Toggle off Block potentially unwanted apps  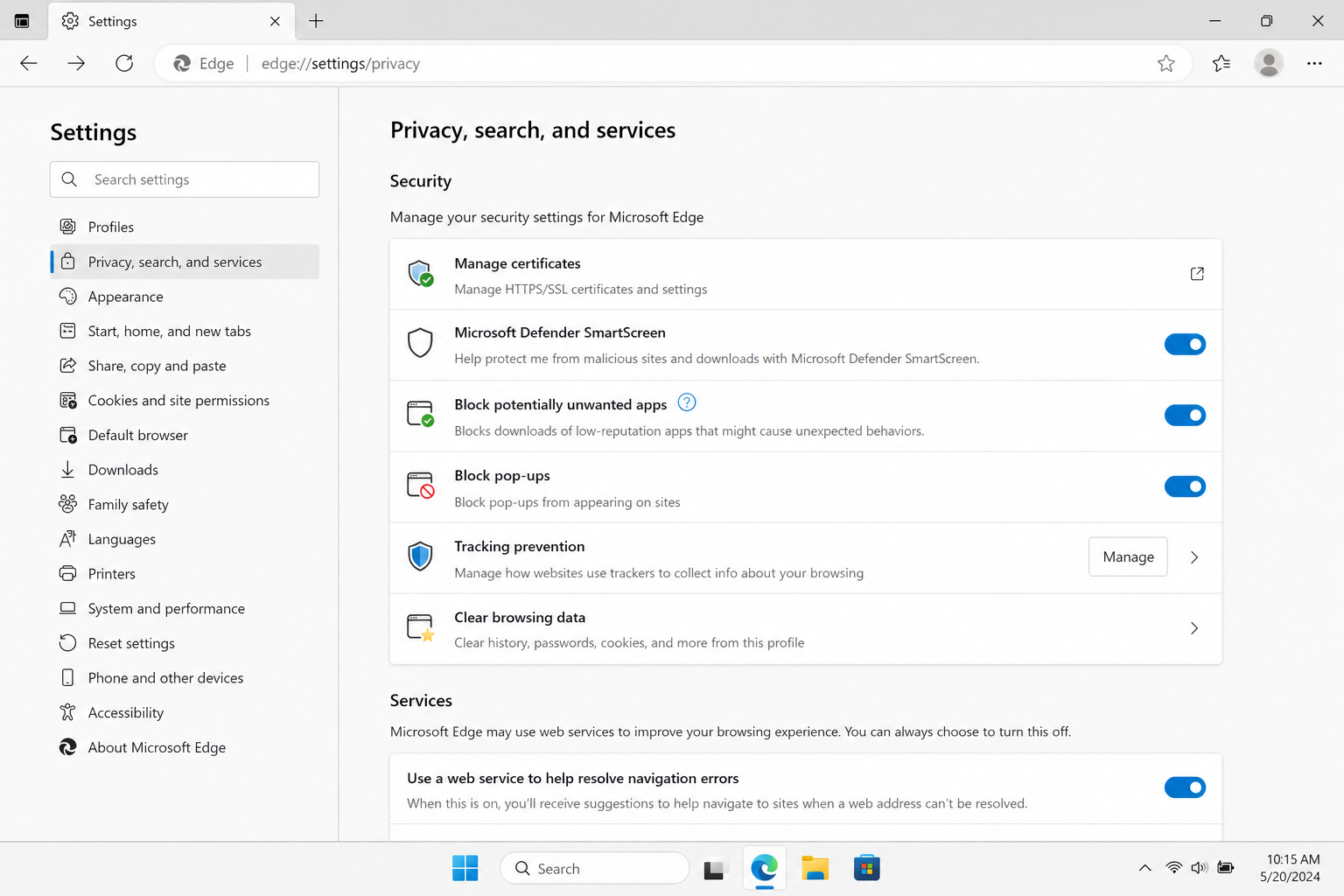click(x=1185, y=416)
